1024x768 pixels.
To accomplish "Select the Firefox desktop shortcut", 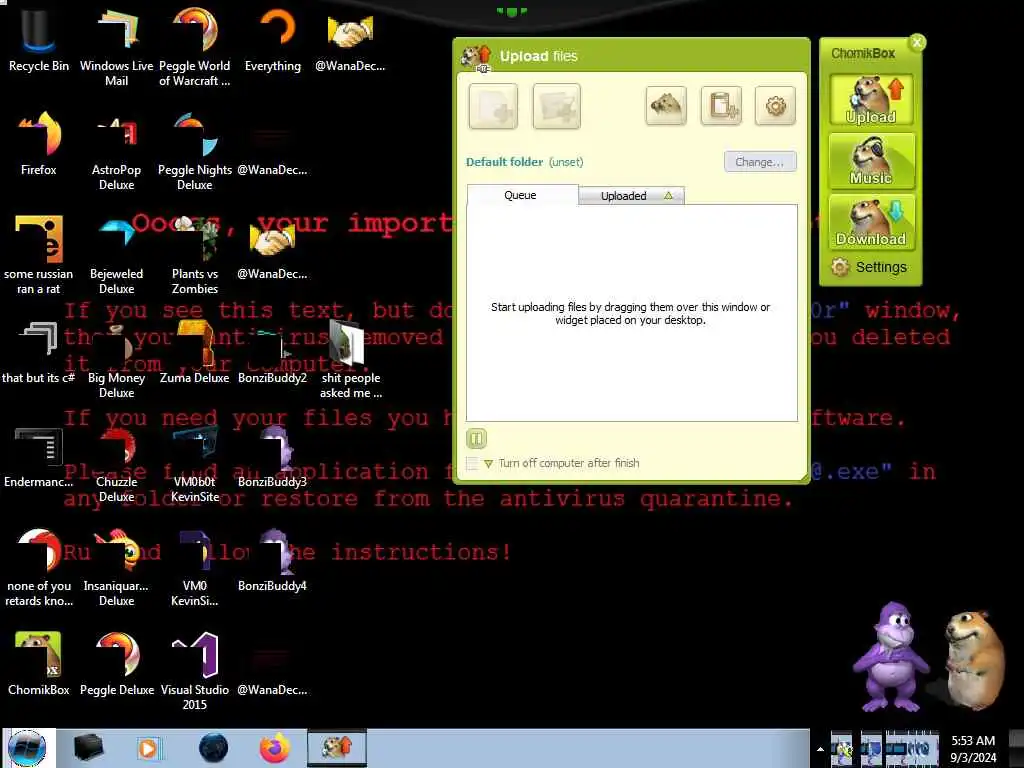I will [39, 144].
